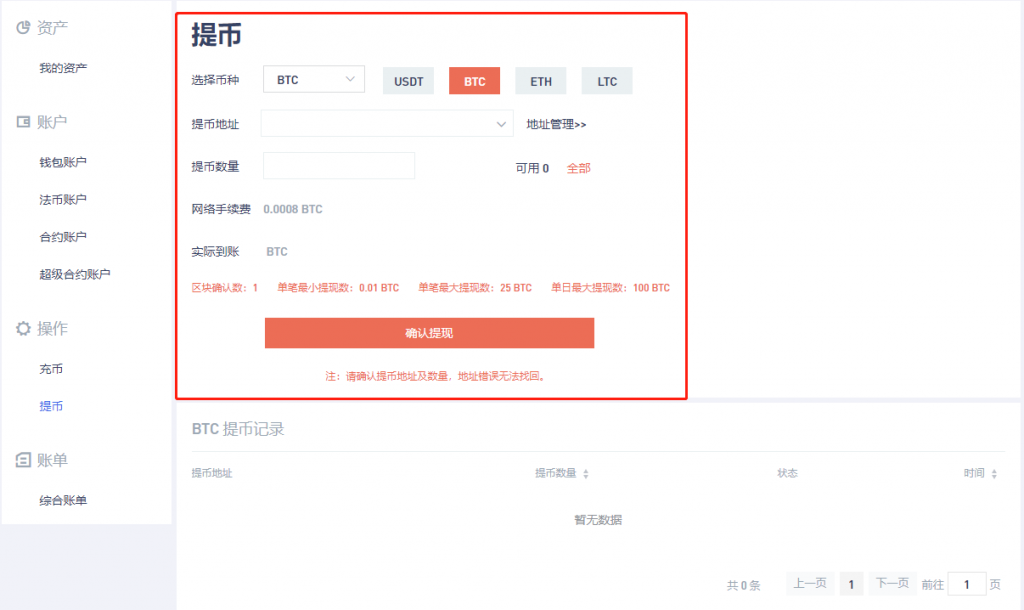Click the 账户 section header
The image size is (1024, 610).
click(x=52, y=121)
